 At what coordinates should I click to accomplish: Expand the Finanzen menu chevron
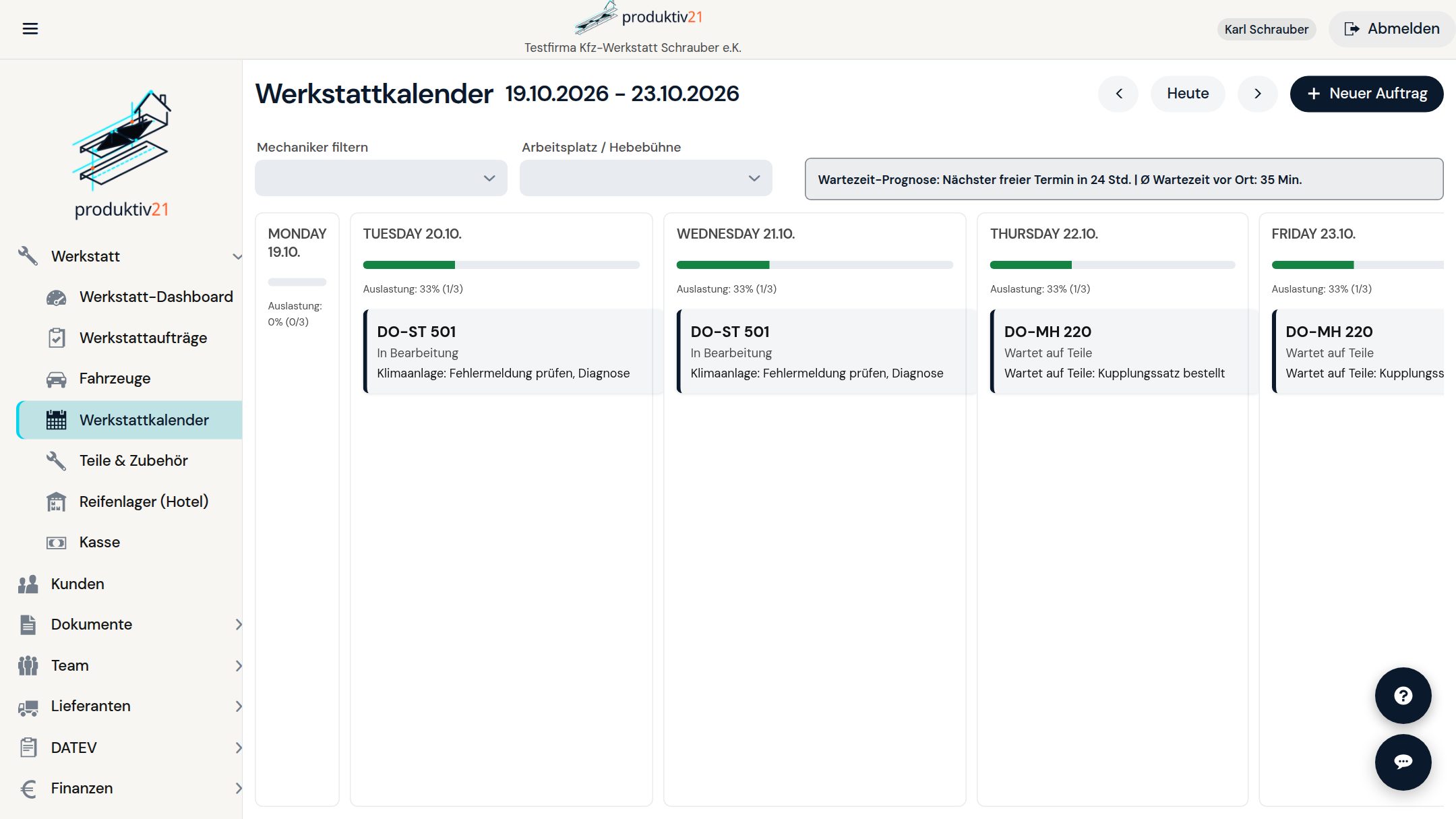(238, 788)
